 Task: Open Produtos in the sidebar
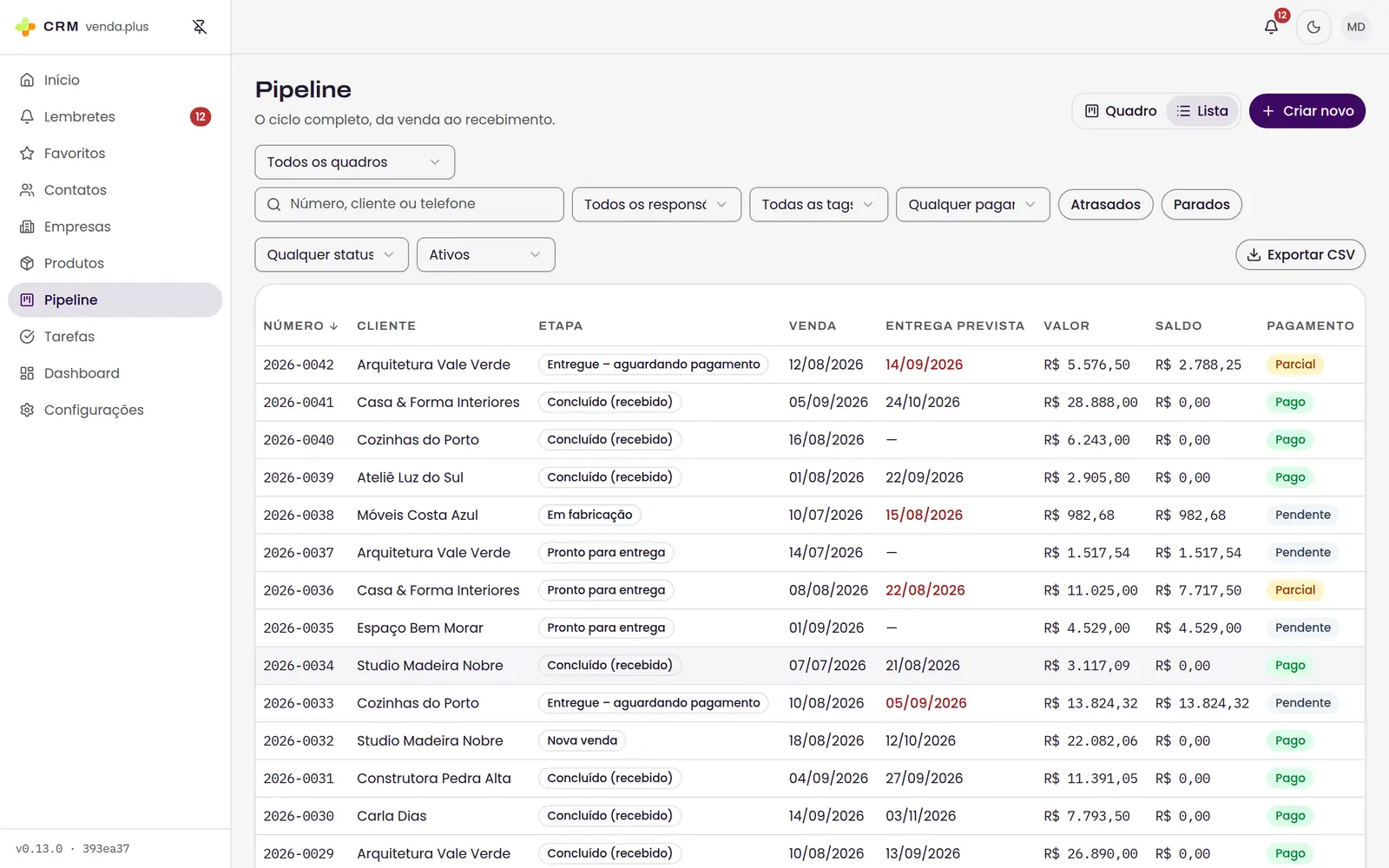[115, 263]
